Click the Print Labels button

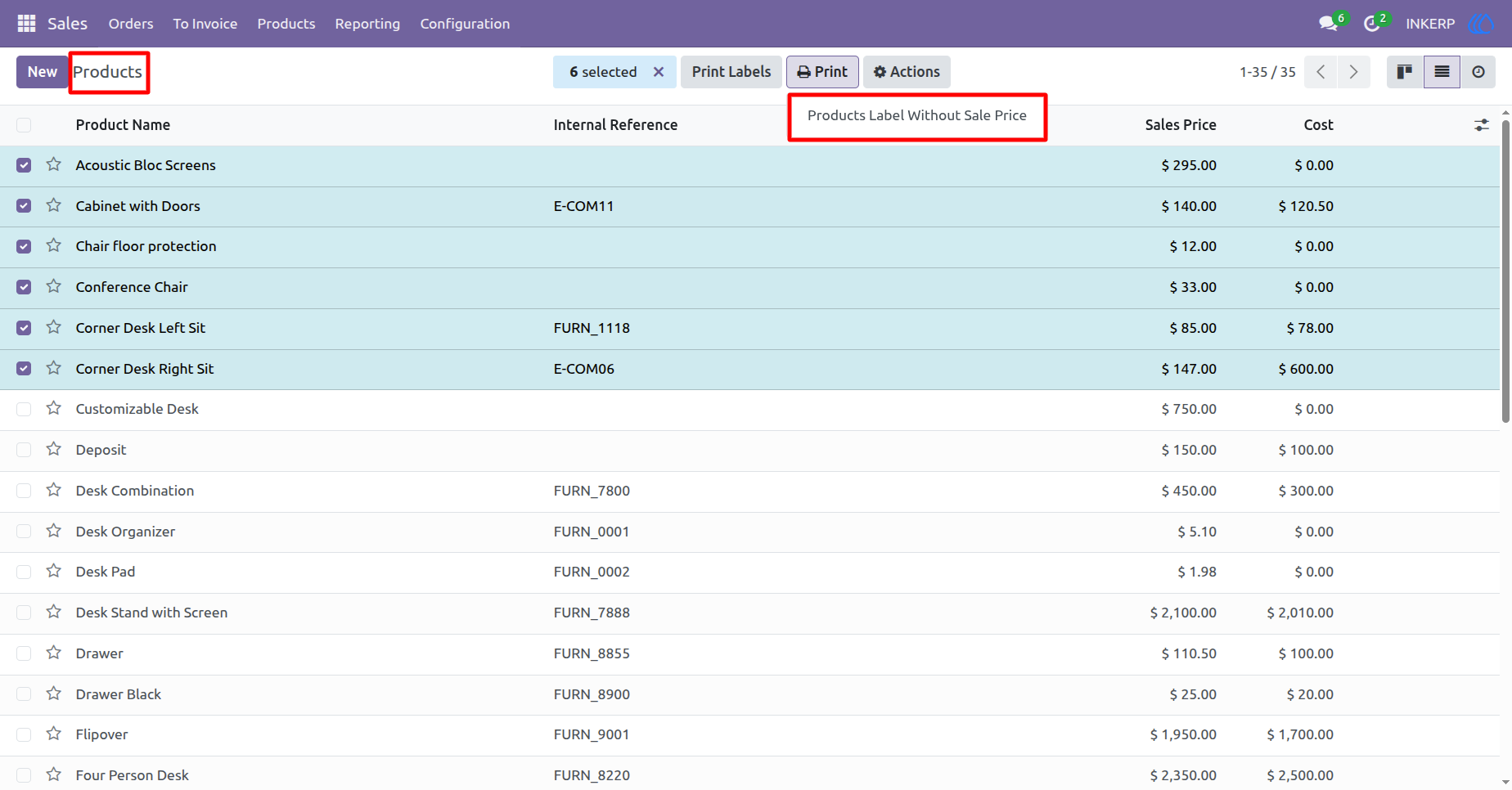coord(731,72)
